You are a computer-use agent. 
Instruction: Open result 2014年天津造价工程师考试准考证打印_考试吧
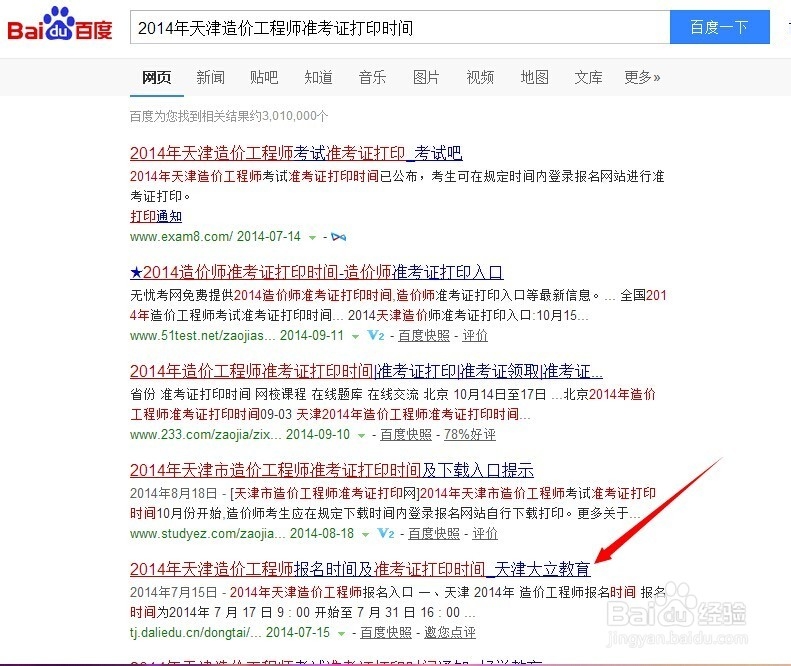point(296,153)
